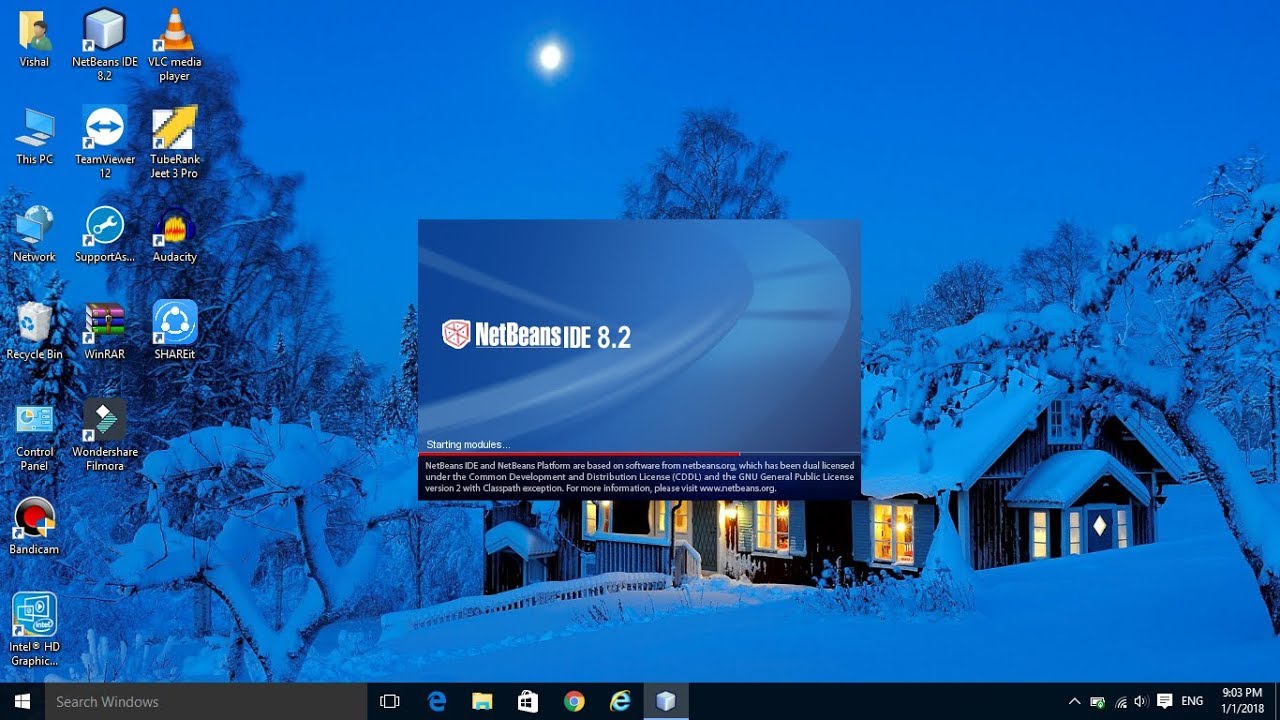Select the Wondershare Filmora shortcut

point(104,436)
